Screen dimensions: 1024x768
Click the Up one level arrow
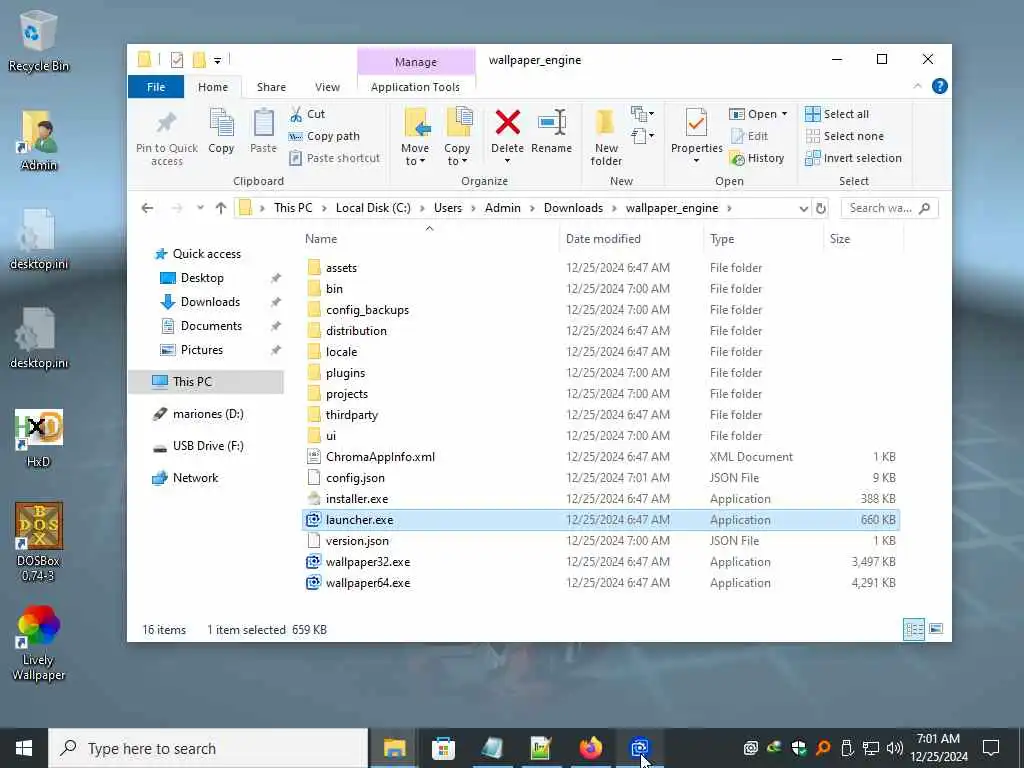tap(221, 208)
